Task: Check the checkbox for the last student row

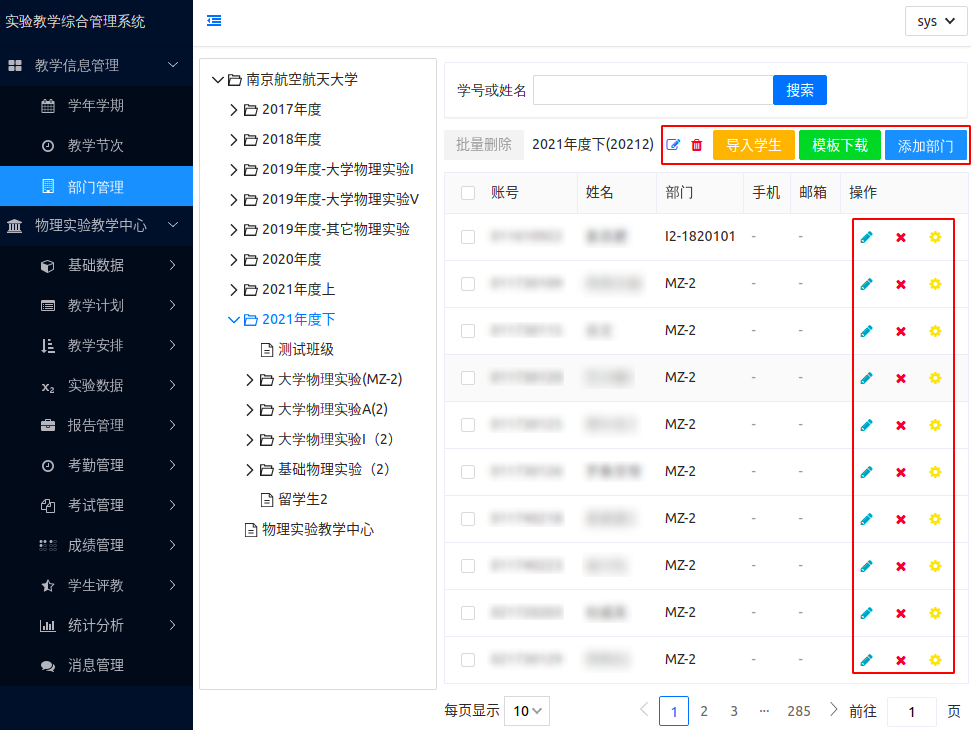Action: coord(468,660)
